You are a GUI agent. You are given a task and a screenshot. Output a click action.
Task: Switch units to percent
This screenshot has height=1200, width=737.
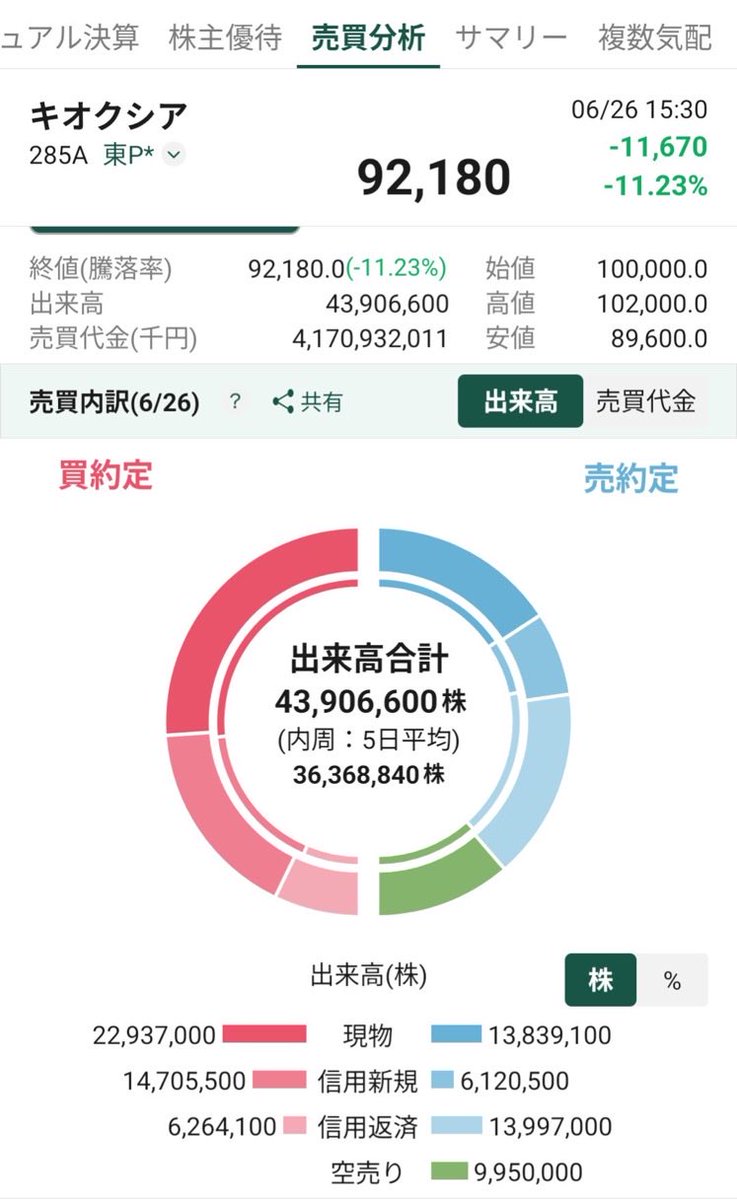click(x=672, y=980)
